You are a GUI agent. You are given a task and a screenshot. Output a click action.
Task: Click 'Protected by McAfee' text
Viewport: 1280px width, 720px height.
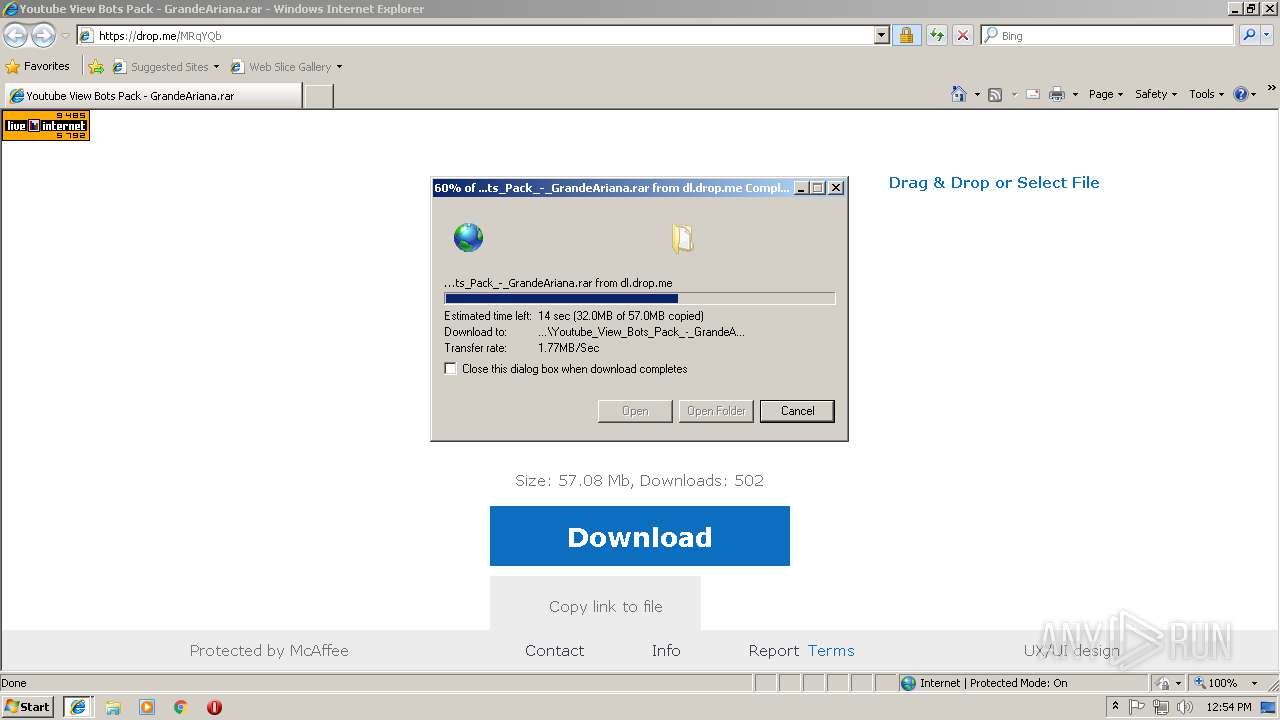[269, 650]
